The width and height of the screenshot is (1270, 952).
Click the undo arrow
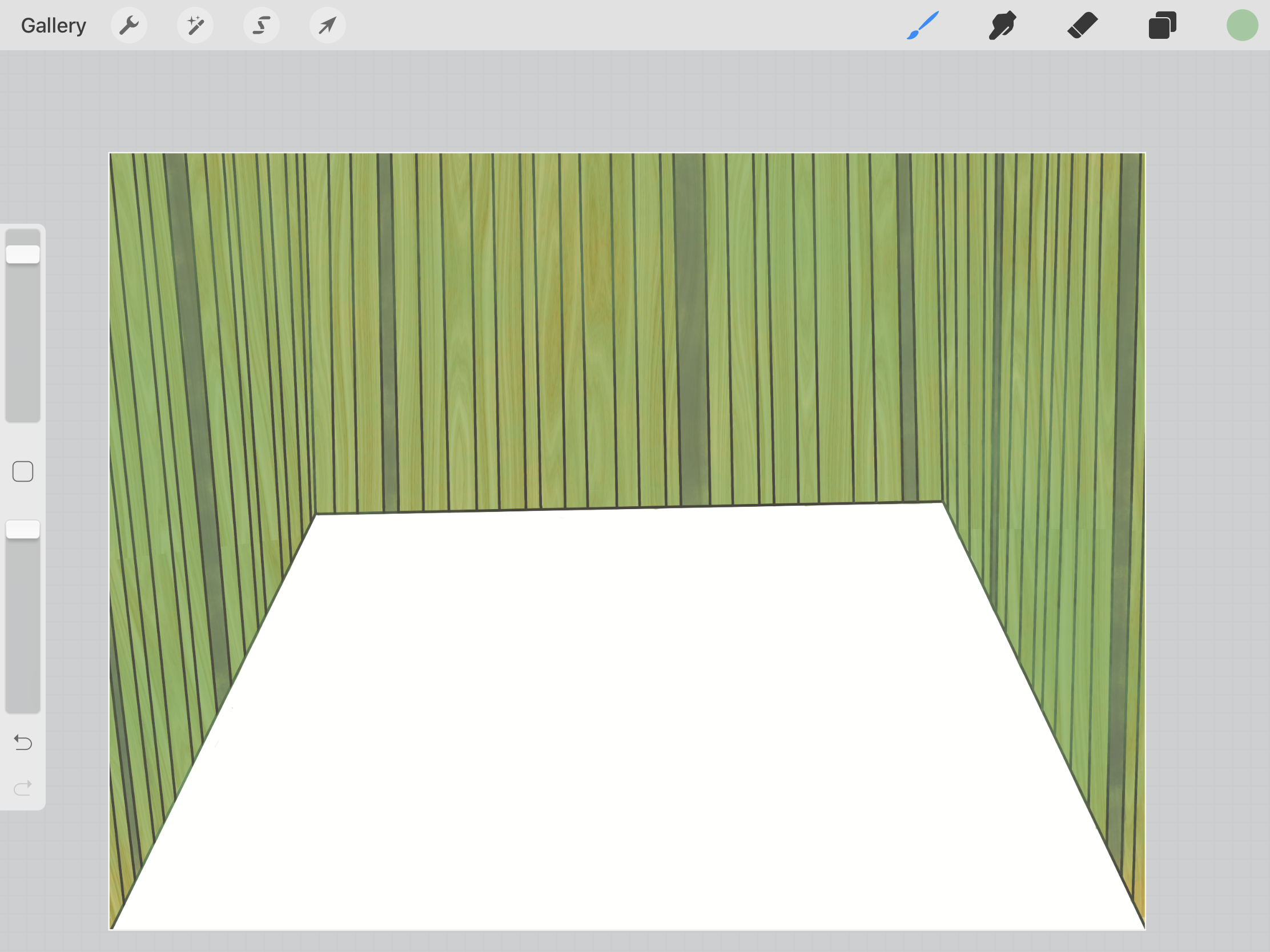pos(23,743)
